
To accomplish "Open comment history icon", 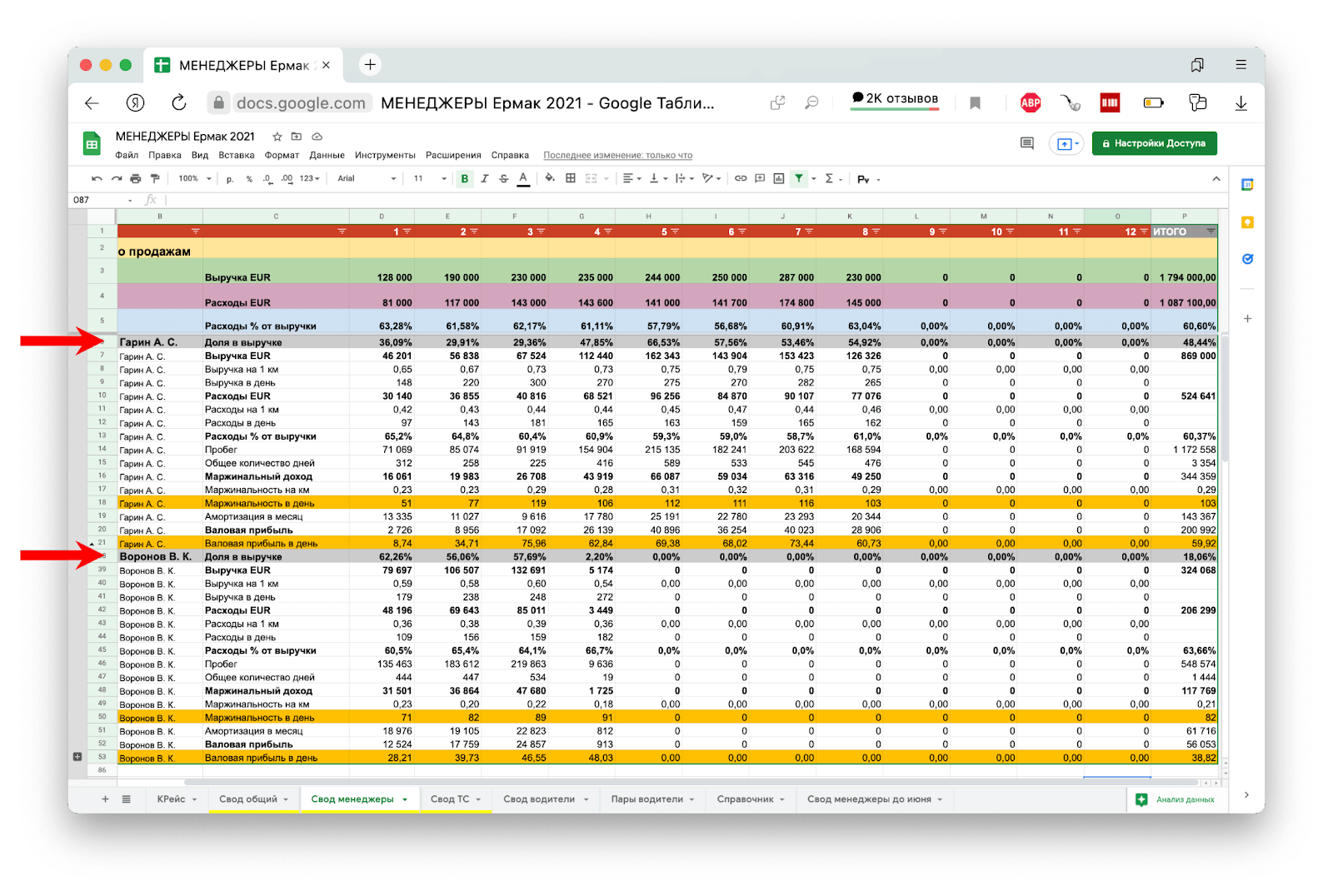I will pyautogui.click(x=1026, y=143).
